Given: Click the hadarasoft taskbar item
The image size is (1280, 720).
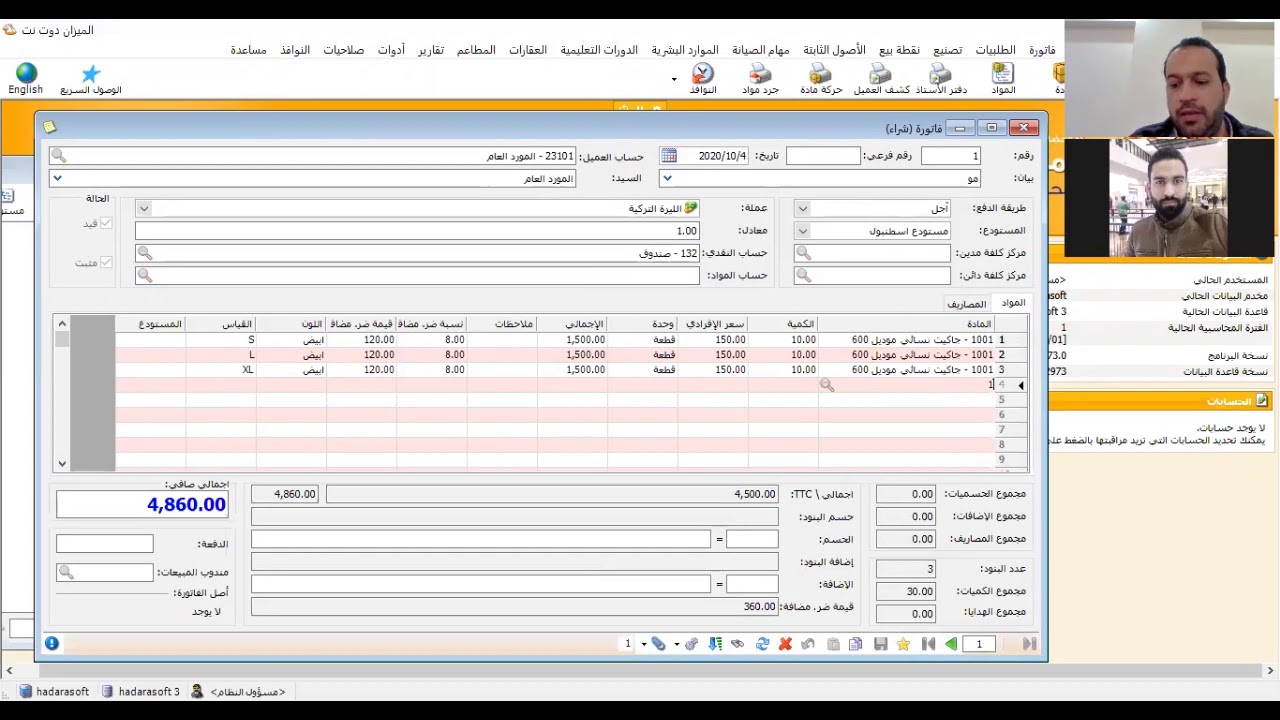Looking at the screenshot, I should coord(55,692).
